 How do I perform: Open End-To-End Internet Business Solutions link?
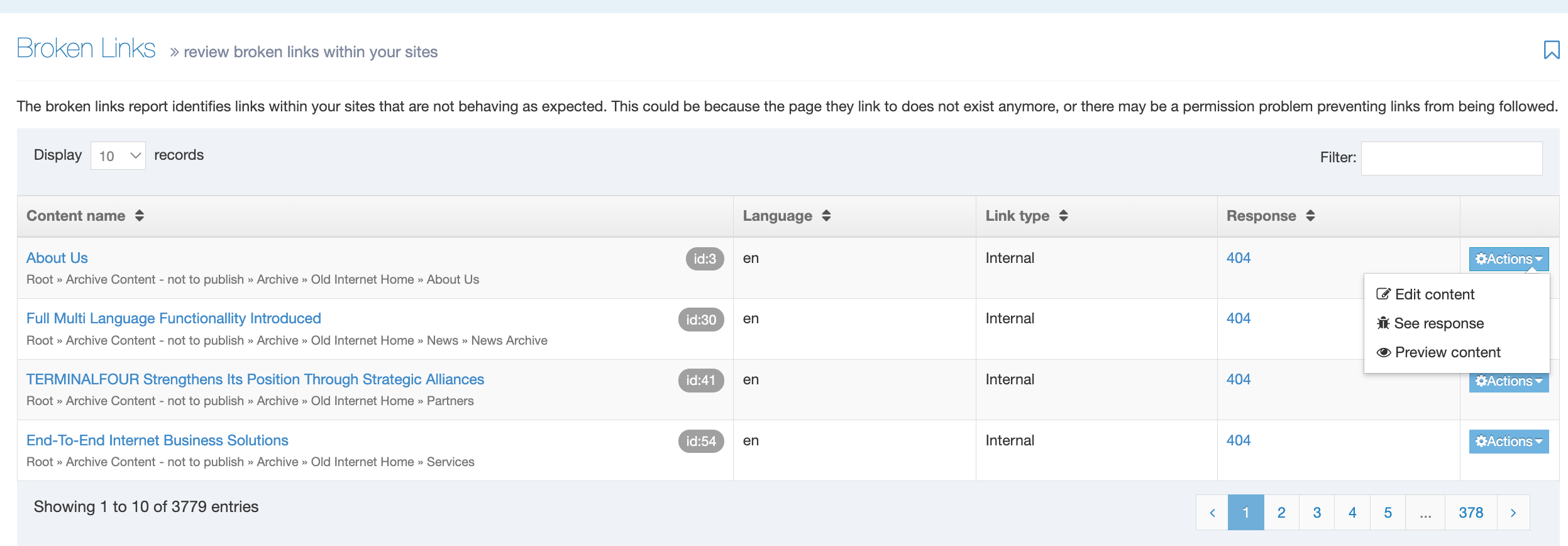[x=157, y=440]
